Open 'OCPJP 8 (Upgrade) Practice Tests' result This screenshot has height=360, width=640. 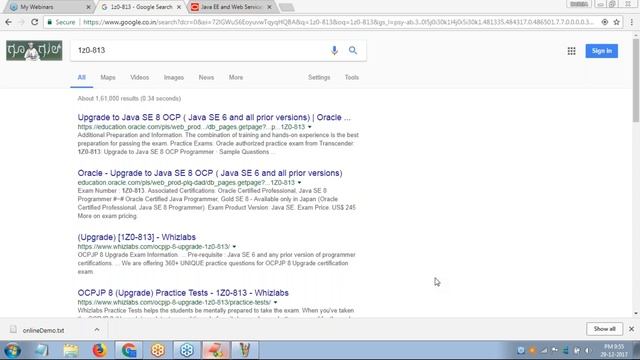click(183, 293)
